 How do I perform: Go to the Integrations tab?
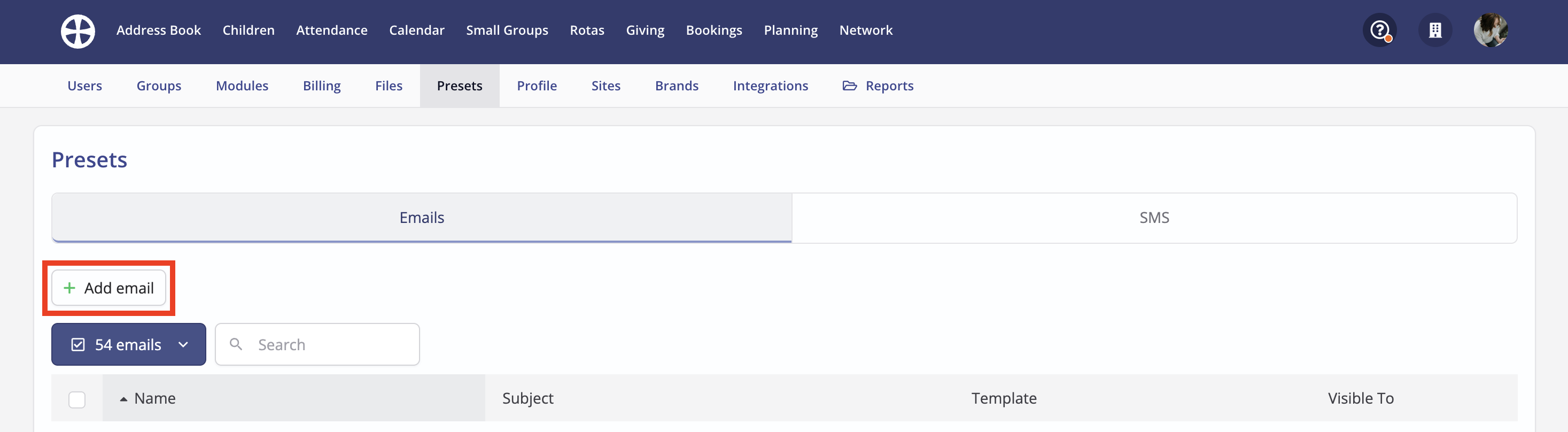(771, 86)
